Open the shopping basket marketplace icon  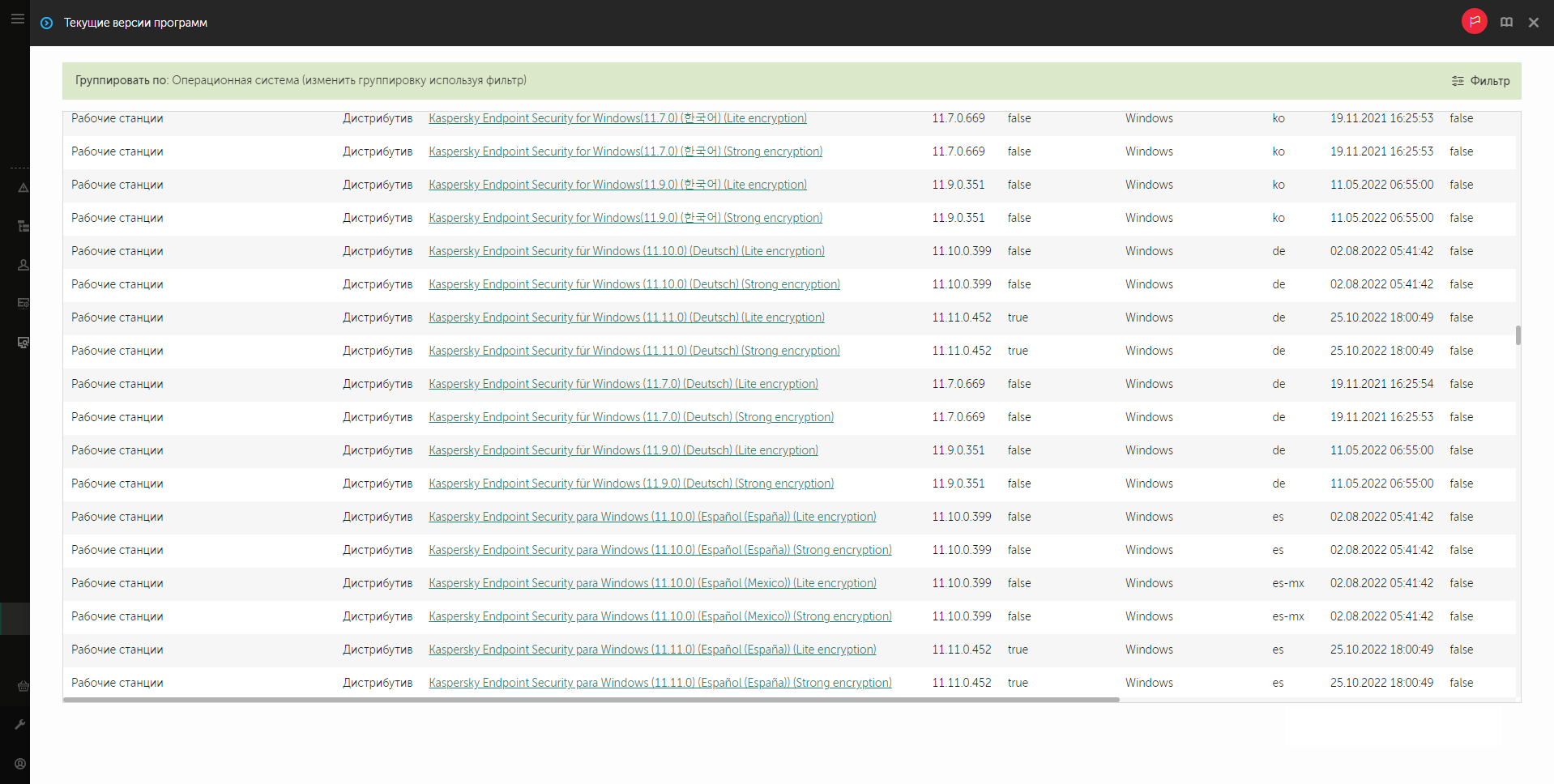(23, 686)
